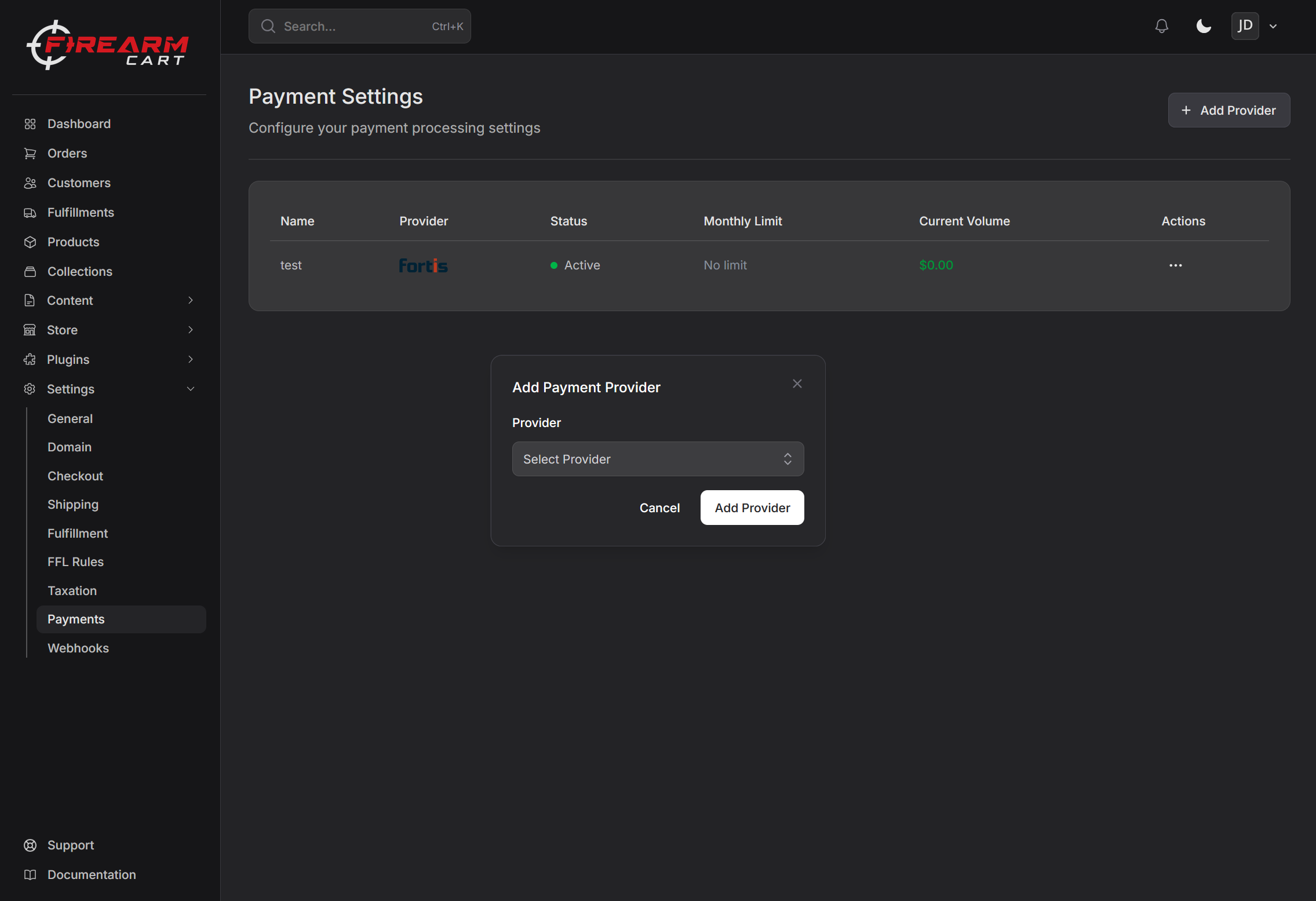The width and height of the screenshot is (1316, 901).
Task: Click the Dashboard grid icon
Action: (x=30, y=124)
